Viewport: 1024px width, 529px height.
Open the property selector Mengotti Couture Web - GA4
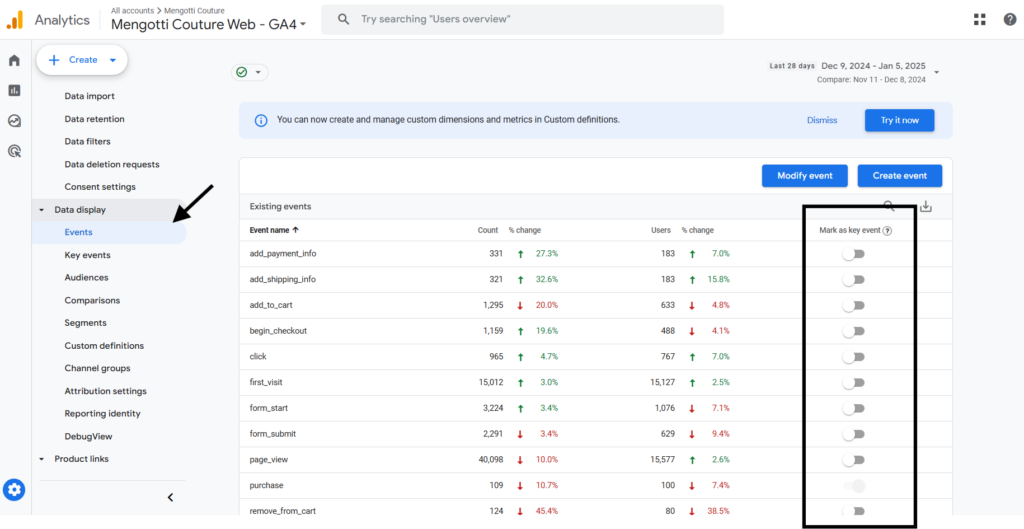[x=208, y=25]
